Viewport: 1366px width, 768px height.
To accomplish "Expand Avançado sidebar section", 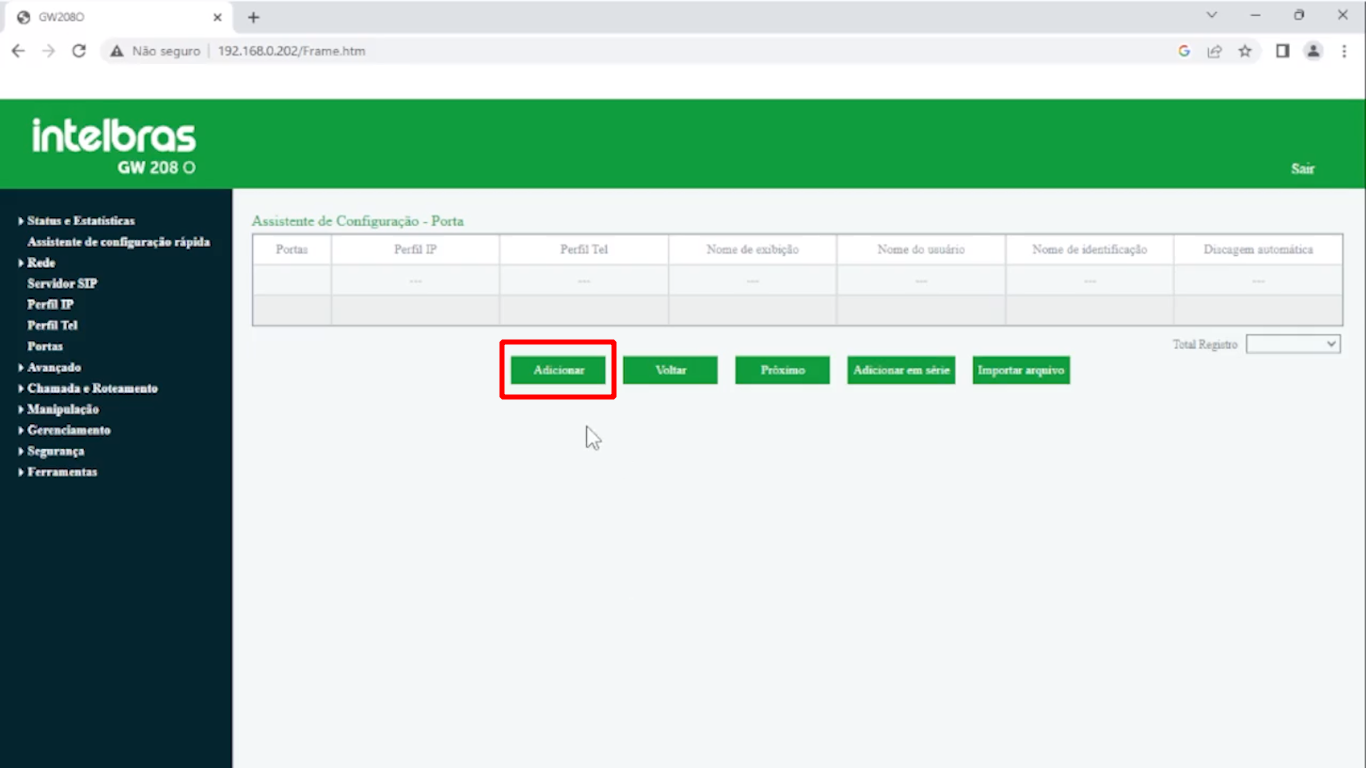I will pyautogui.click(x=54, y=368).
